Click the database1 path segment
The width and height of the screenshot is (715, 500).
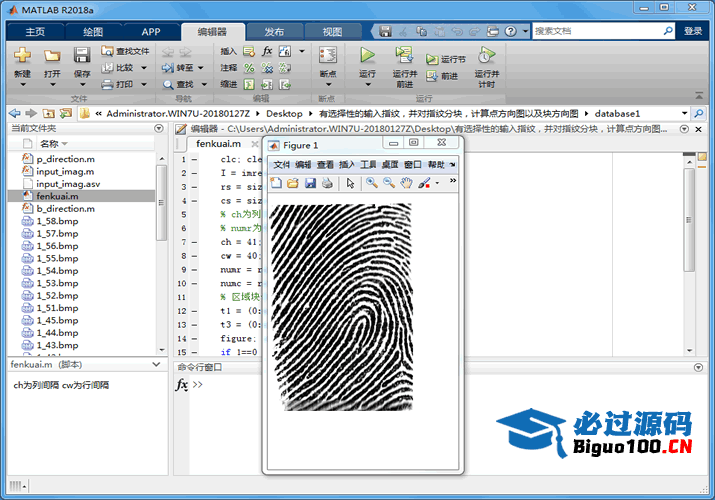(617, 113)
